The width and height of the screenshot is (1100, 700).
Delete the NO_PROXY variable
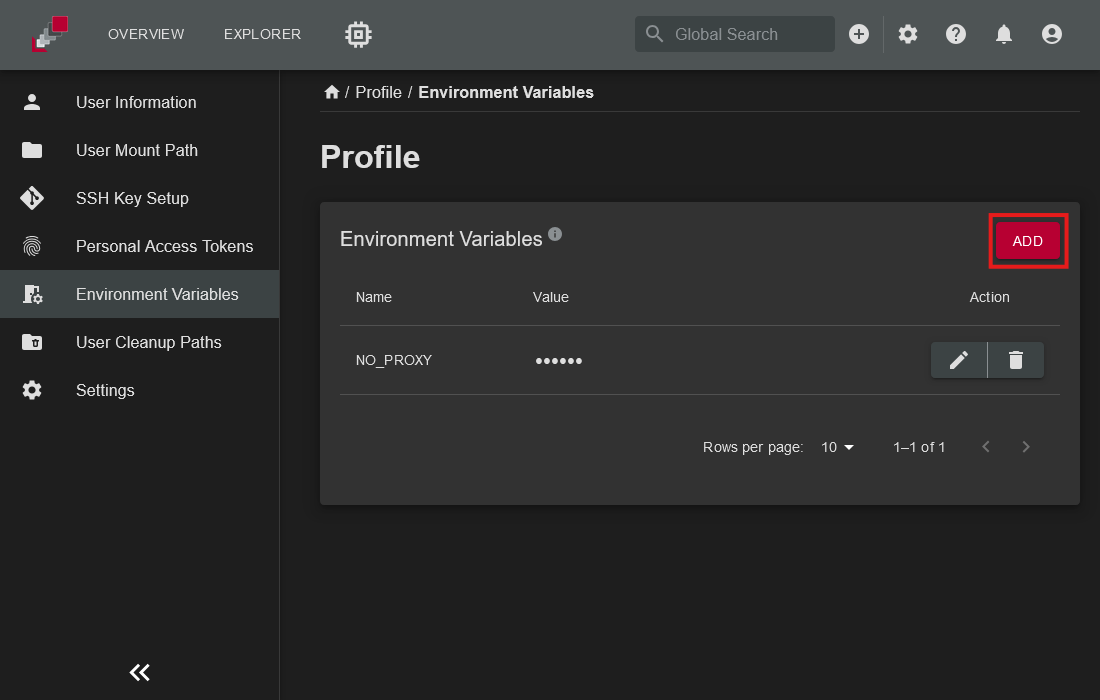pos(1016,360)
